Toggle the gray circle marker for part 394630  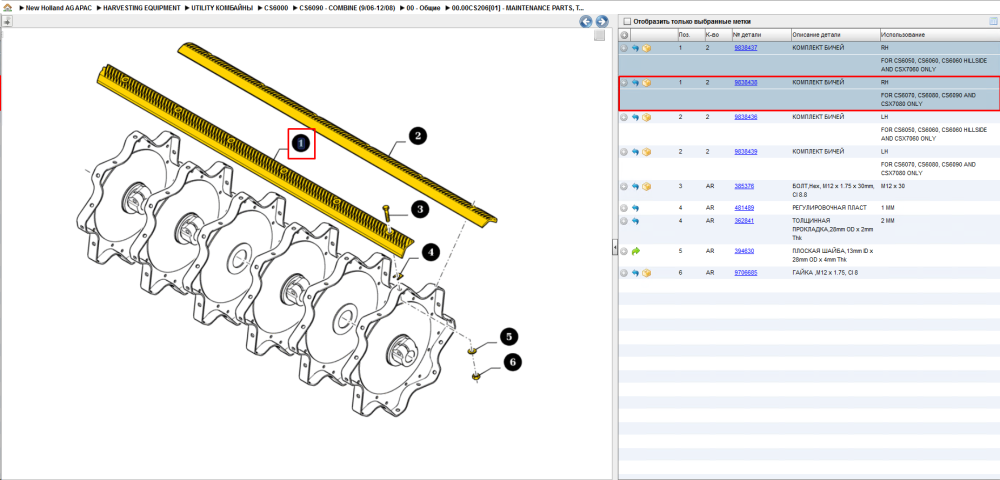(624, 251)
